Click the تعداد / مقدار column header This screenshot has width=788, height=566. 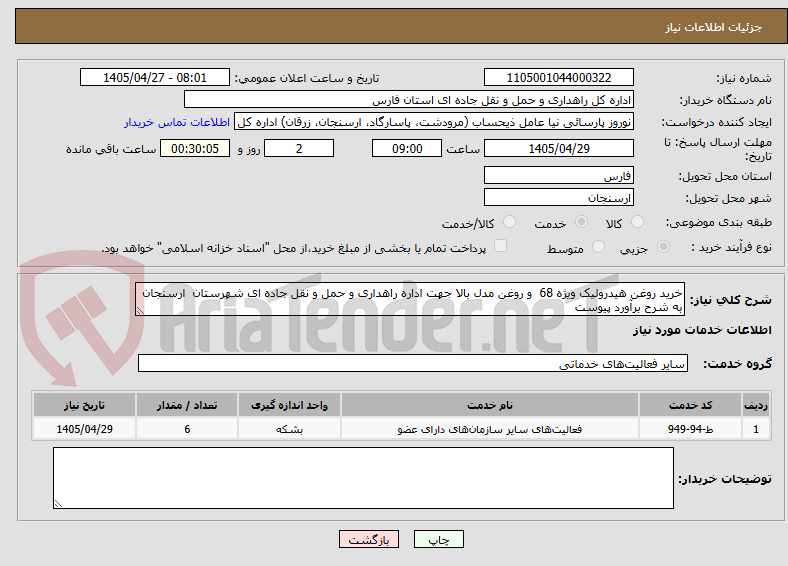point(187,405)
